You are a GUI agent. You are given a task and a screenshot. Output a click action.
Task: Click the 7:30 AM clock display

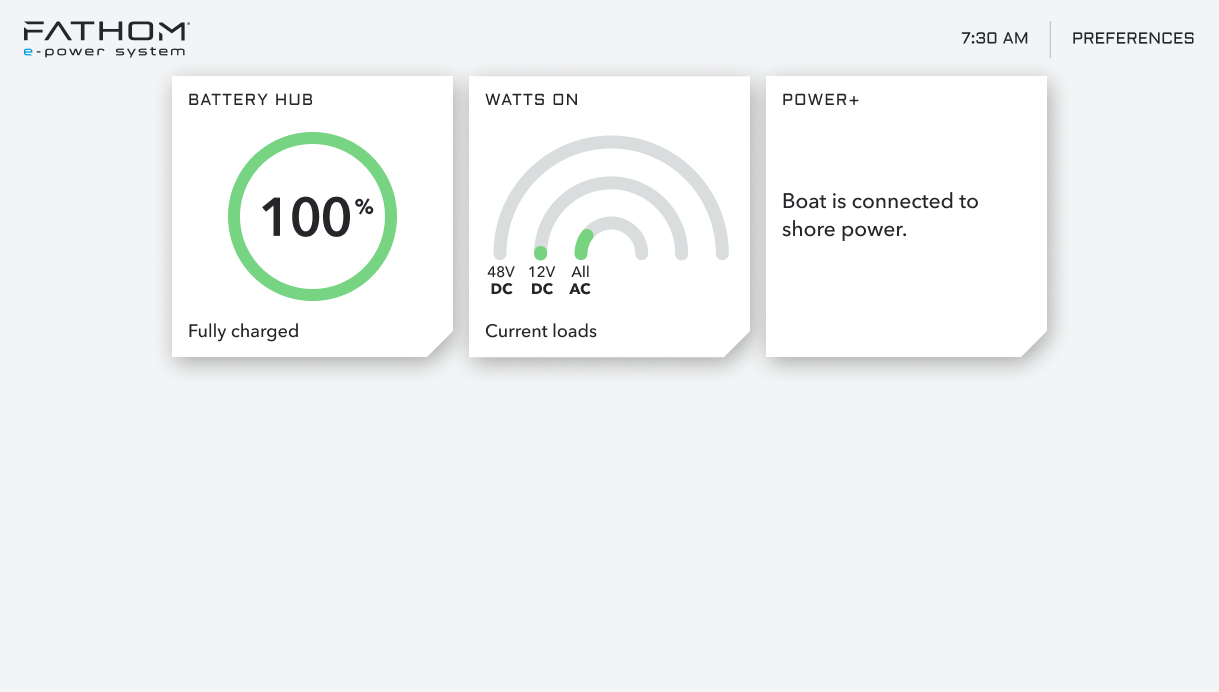point(994,38)
